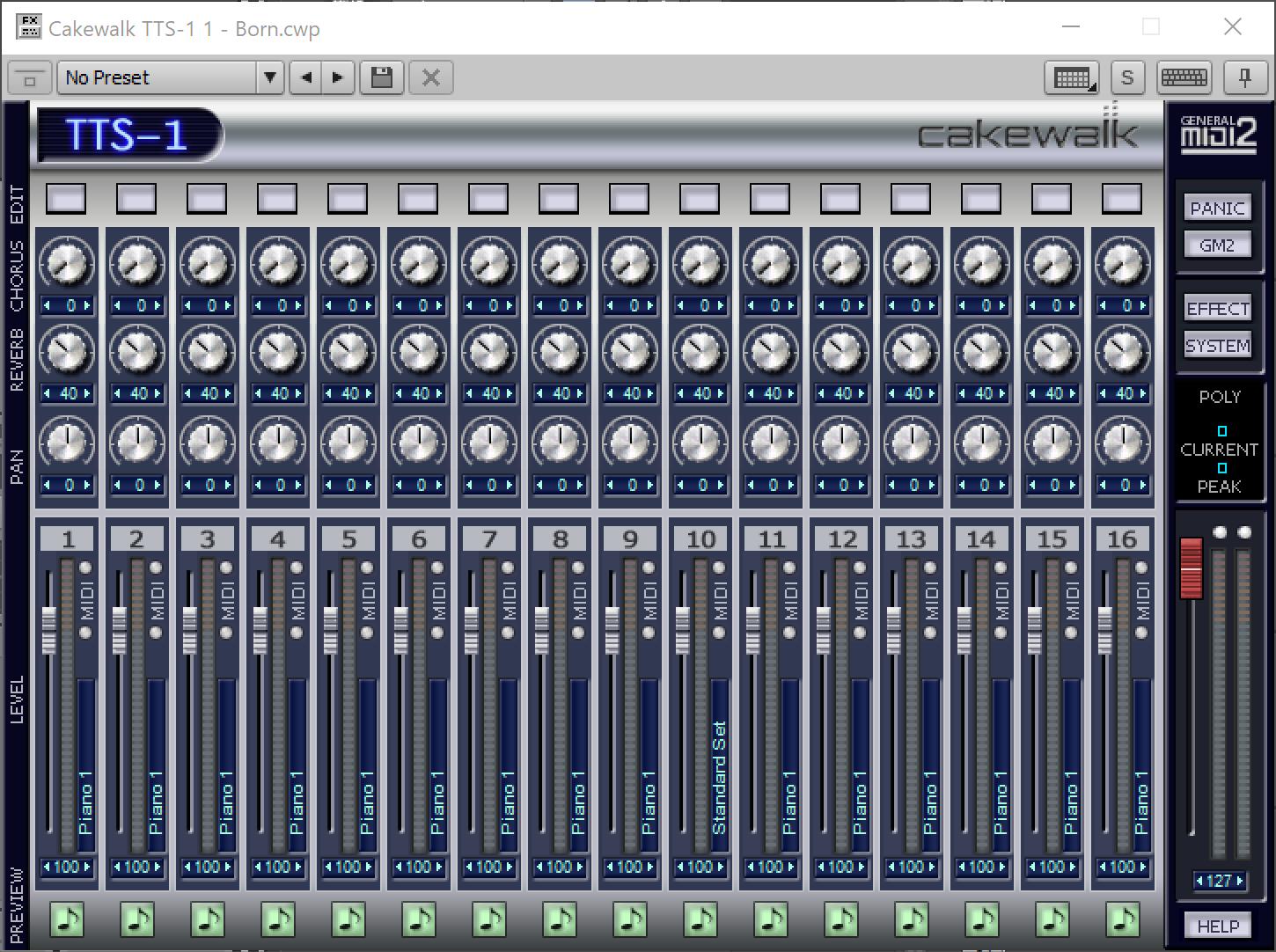Image resolution: width=1276 pixels, height=952 pixels.
Task: Select the previous preset arrow
Action: click(306, 77)
